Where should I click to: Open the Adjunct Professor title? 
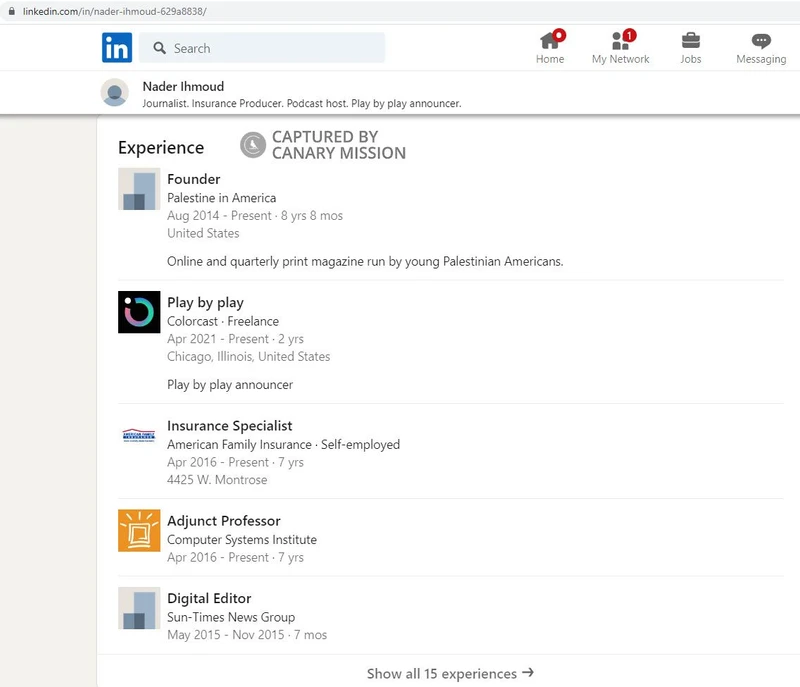224,521
